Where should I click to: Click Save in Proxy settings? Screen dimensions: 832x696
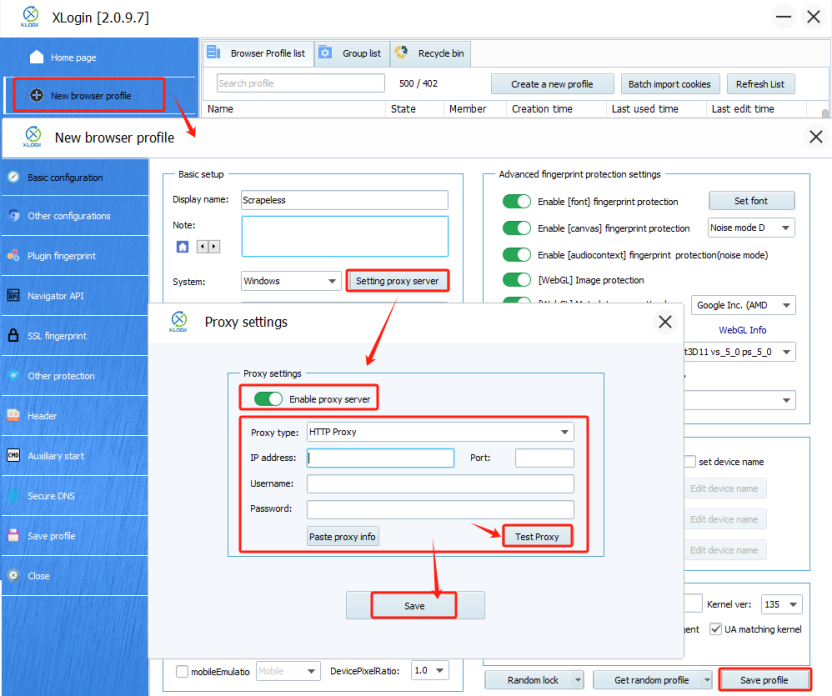coord(414,606)
